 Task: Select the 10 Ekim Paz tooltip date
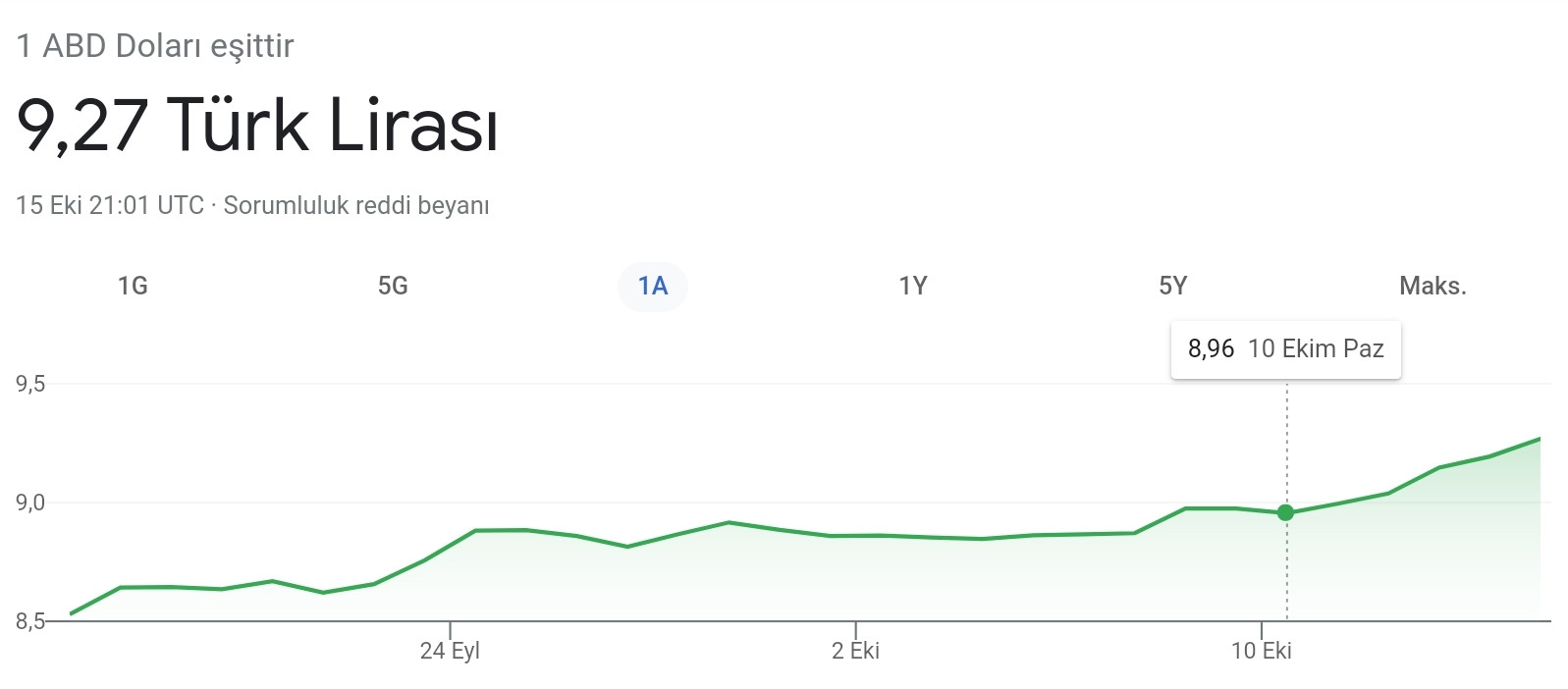(1316, 348)
